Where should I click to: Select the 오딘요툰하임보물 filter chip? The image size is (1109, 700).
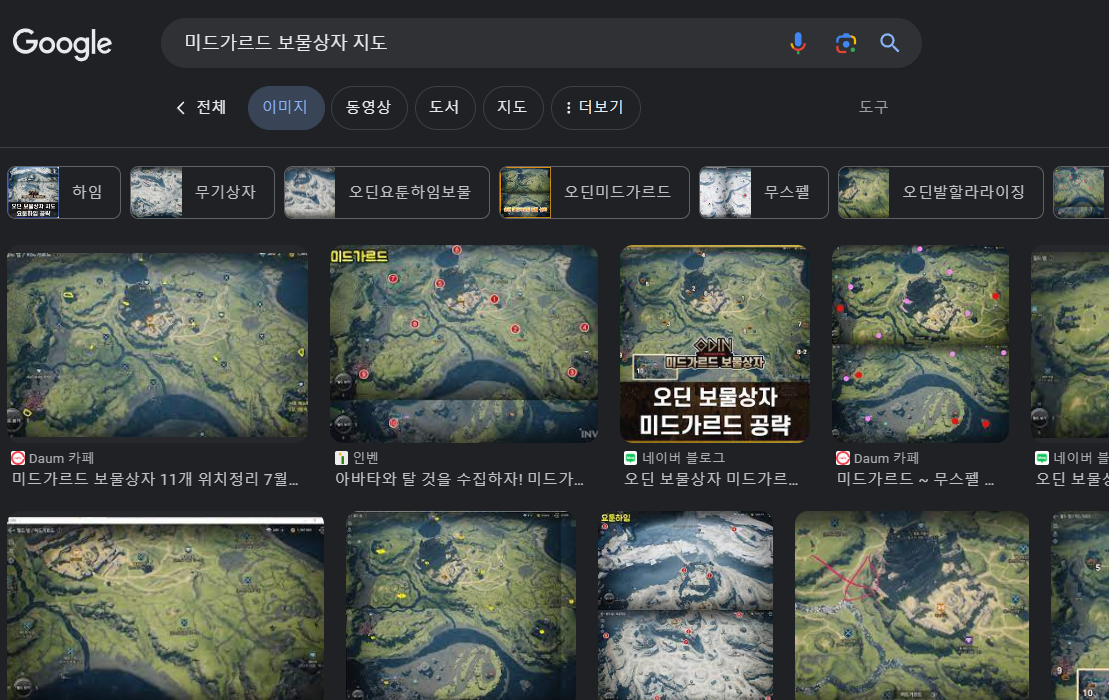(387, 192)
